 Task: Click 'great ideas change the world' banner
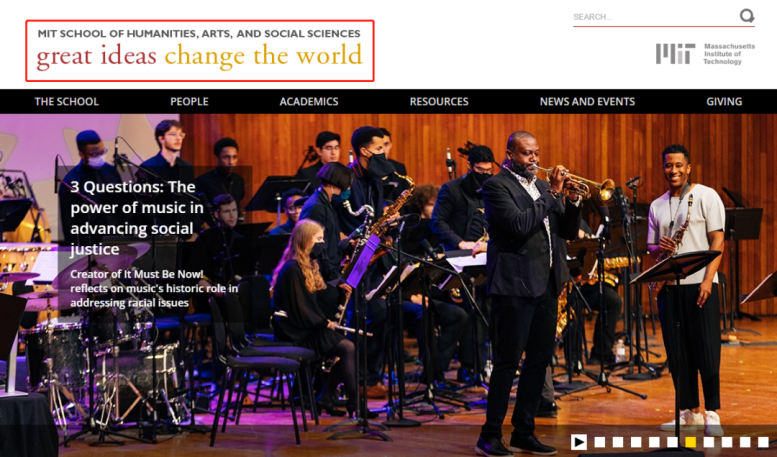click(x=200, y=51)
